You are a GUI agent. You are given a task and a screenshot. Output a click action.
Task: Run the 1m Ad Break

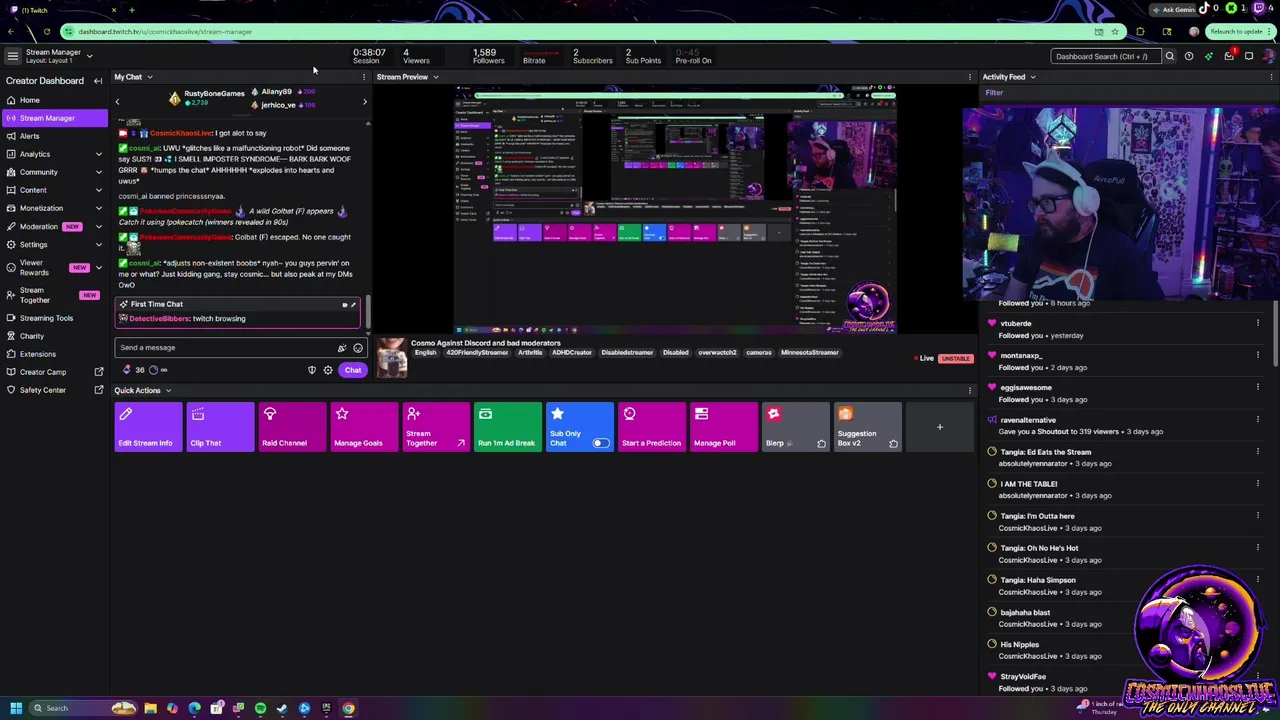tap(508, 427)
